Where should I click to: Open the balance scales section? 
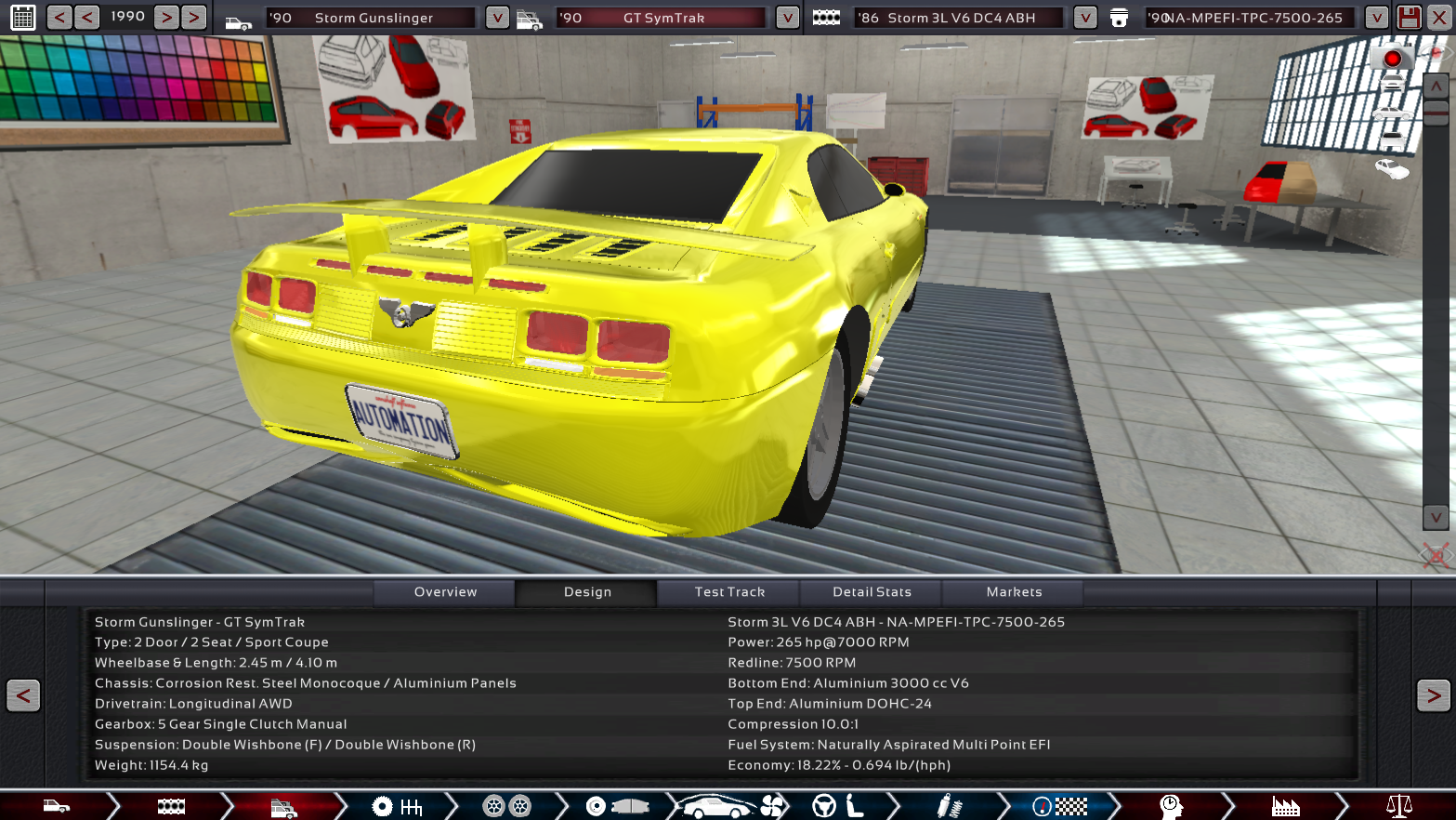pyautogui.click(x=1398, y=806)
